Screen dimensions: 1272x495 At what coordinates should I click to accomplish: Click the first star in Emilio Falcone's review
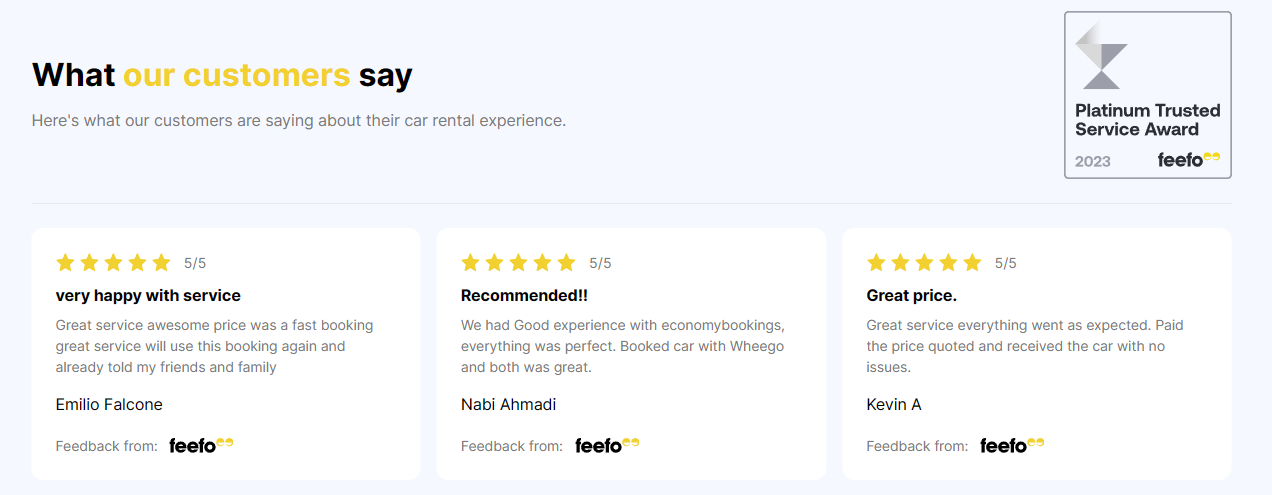[x=66, y=263]
